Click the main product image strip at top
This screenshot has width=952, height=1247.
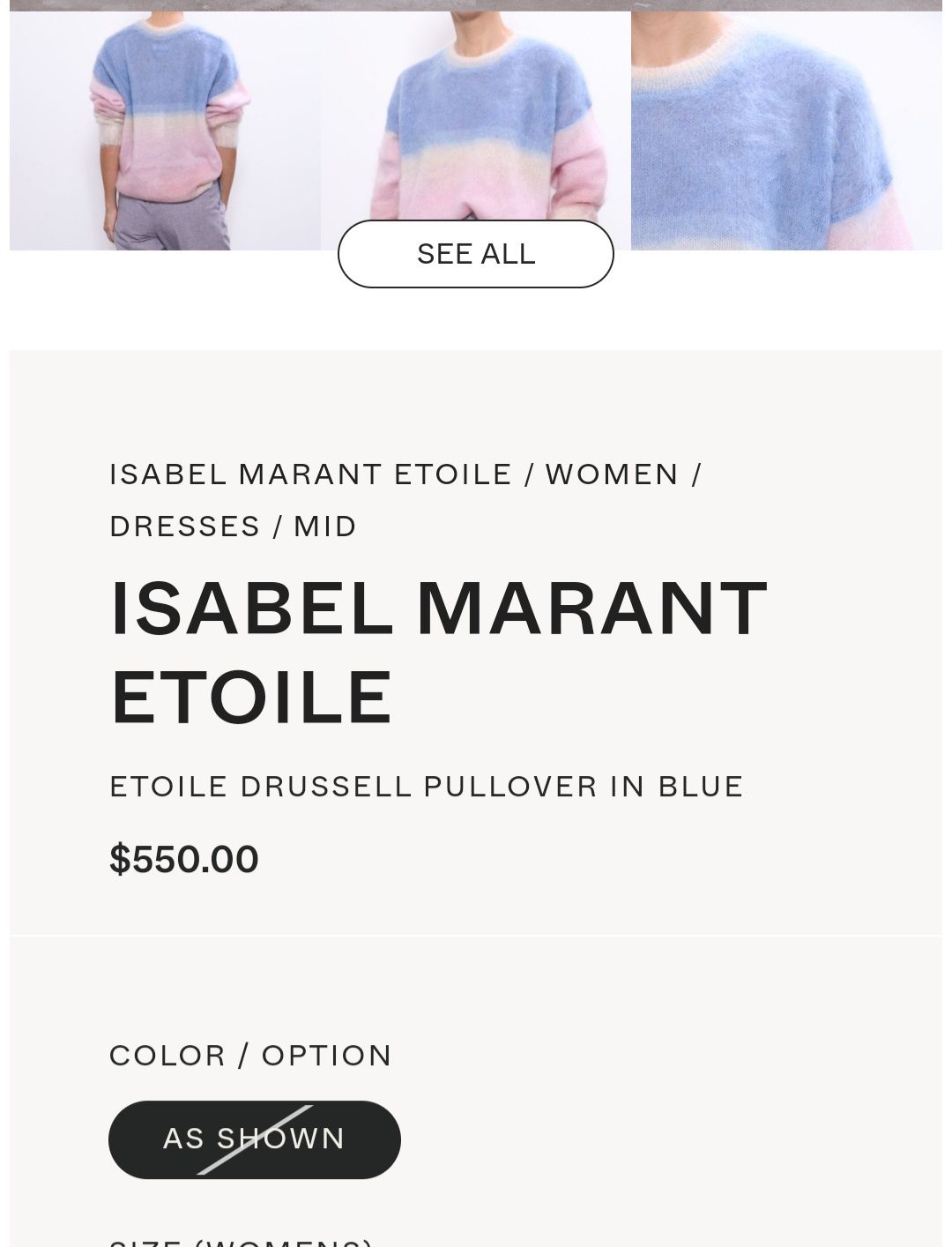pyautogui.click(x=476, y=5)
